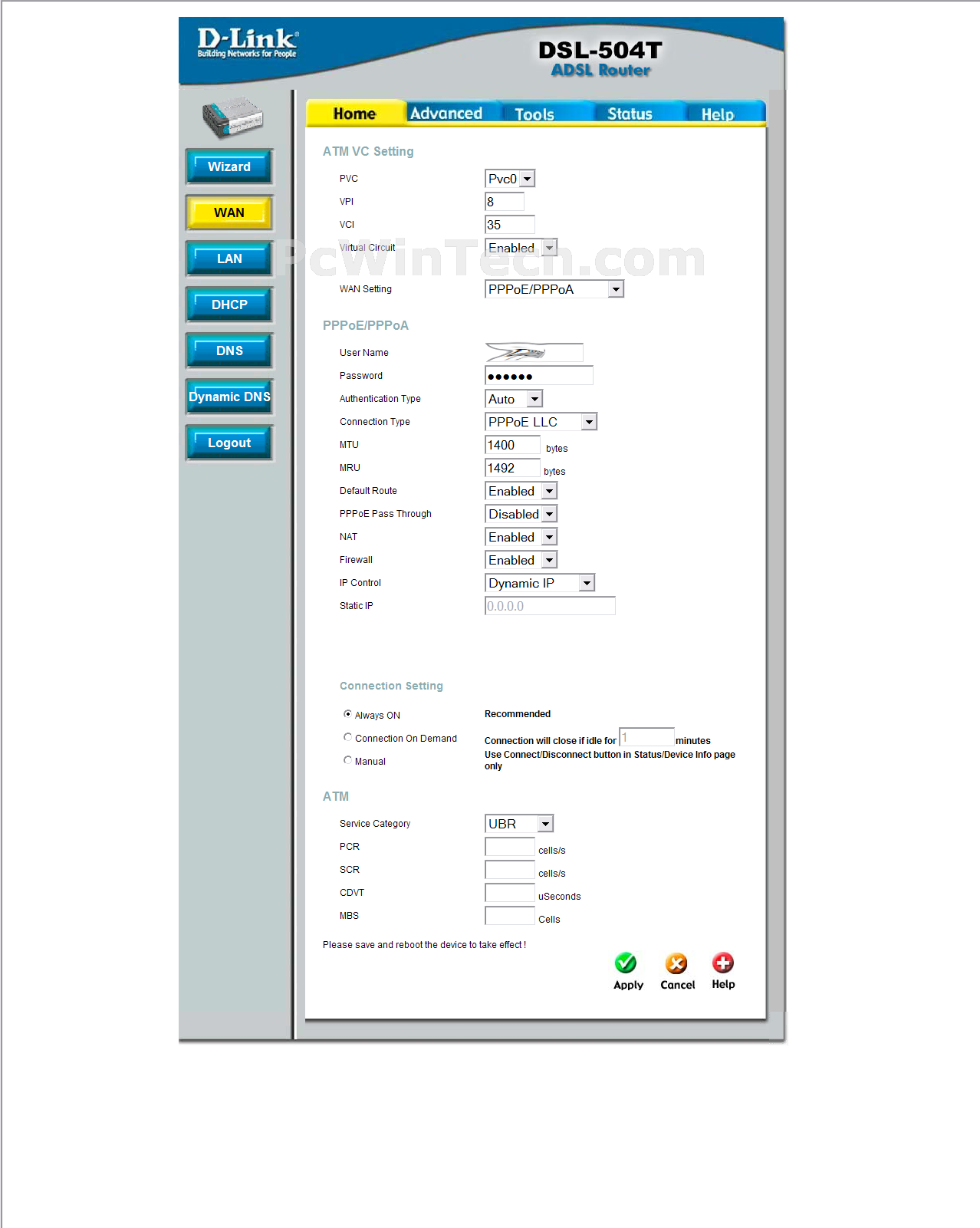This screenshot has width=980, height=1228.
Task: Switch to the Help tab
Action: [718, 114]
